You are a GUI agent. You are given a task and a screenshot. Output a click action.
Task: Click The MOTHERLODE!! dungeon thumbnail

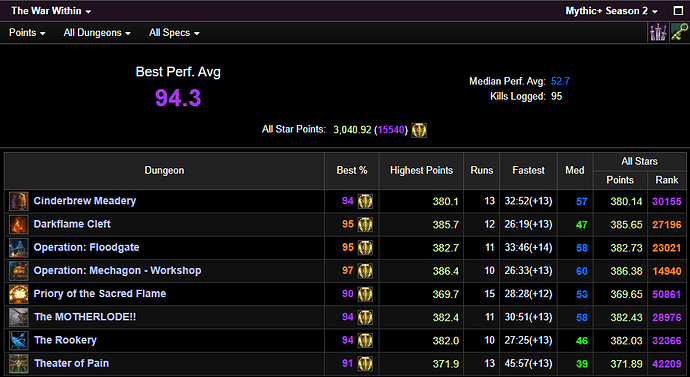(x=19, y=317)
